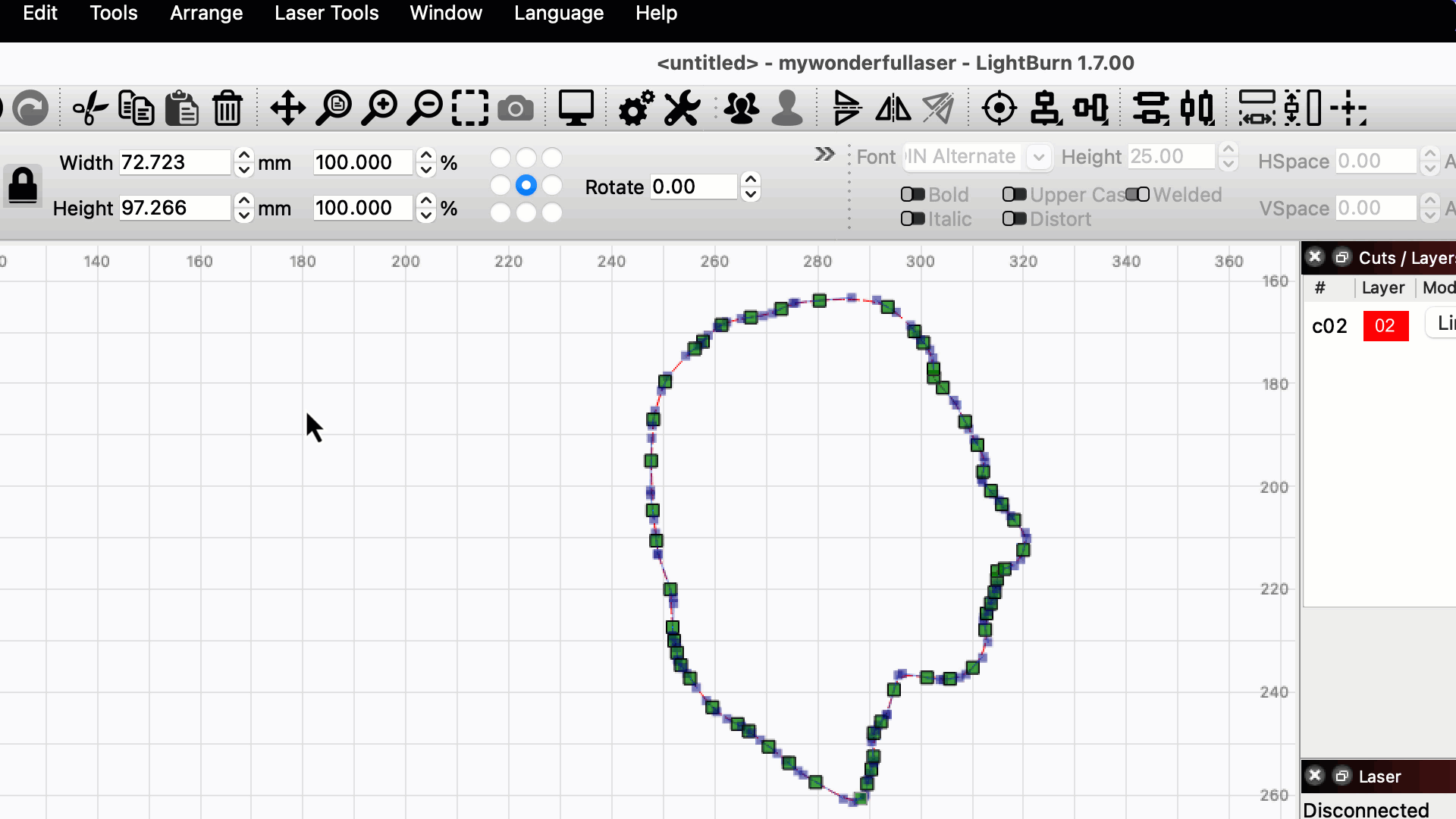The width and height of the screenshot is (1456, 819).
Task: Click the Delete trash can icon
Action: [x=227, y=108]
